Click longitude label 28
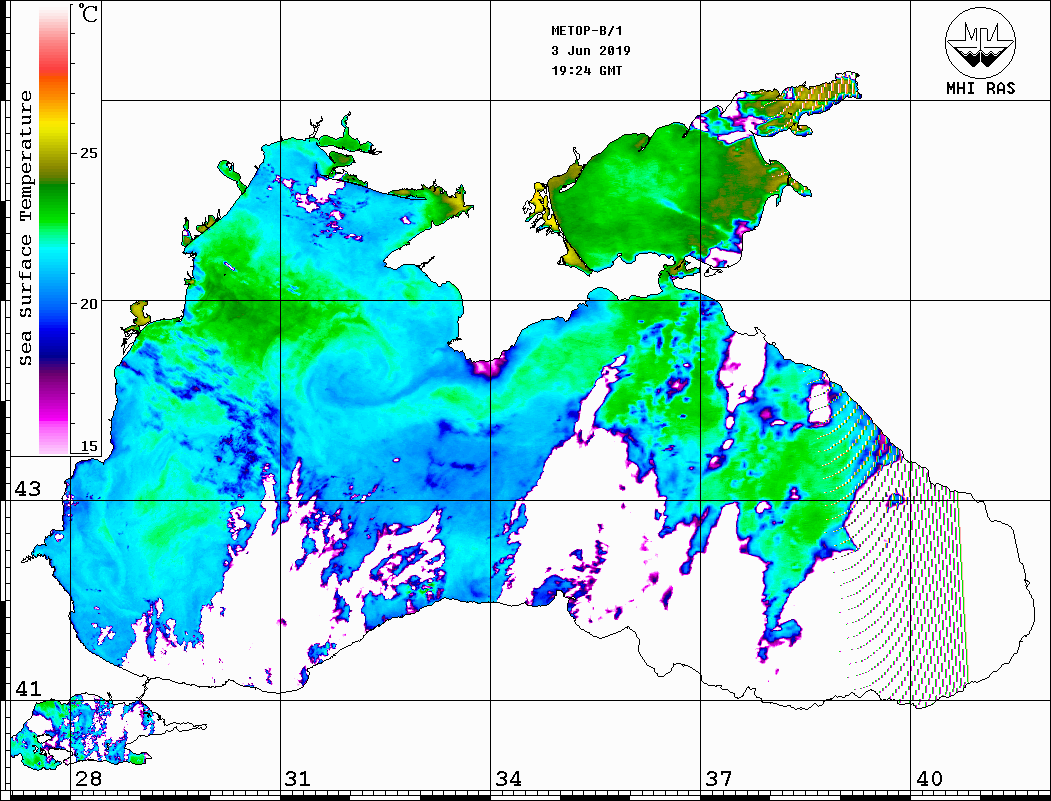This screenshot has width=1051, height=801. point(88,778)
